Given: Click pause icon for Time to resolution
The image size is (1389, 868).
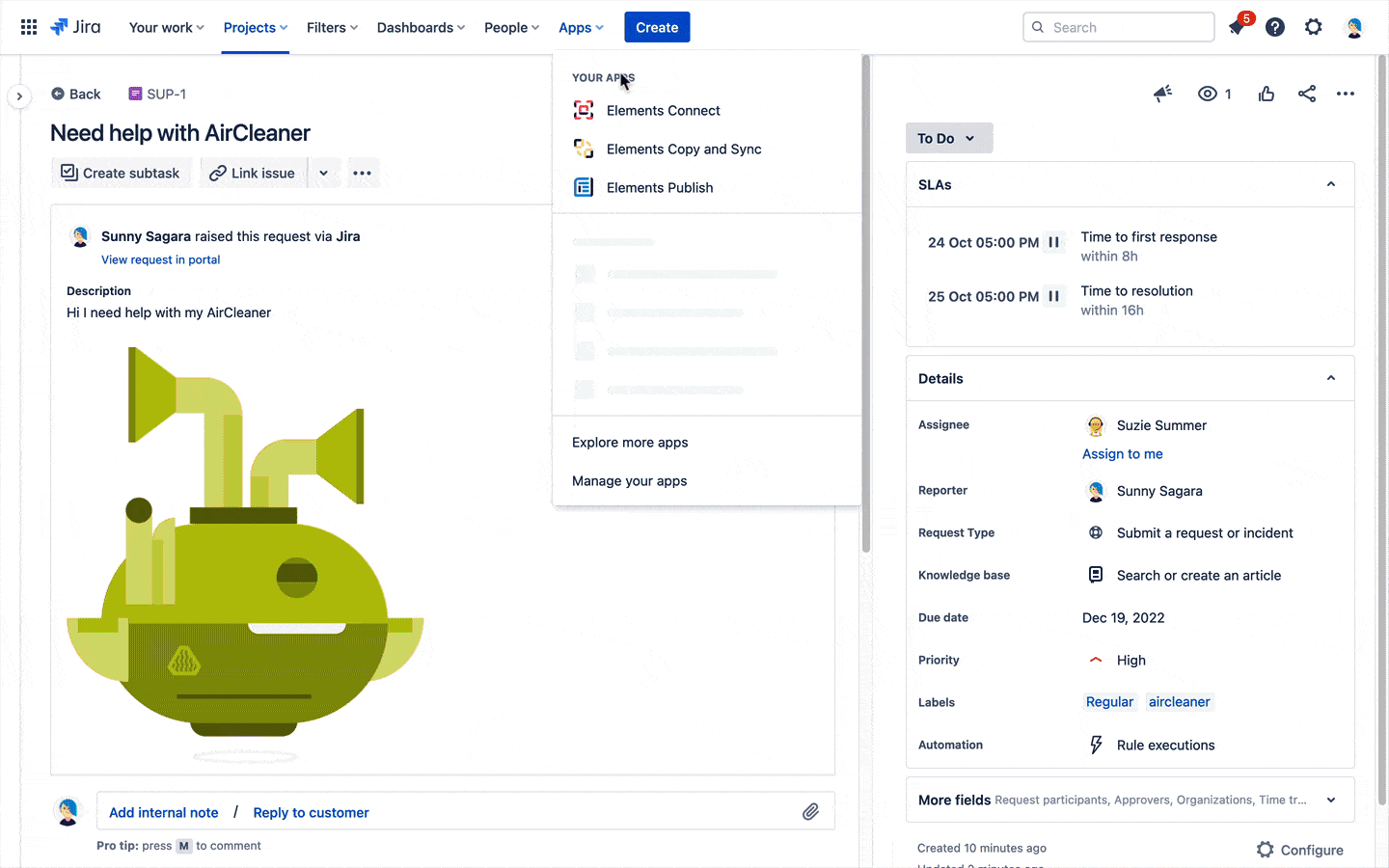Looking at the screenshot, I should pyautogui.click(x=1054, y=296).
